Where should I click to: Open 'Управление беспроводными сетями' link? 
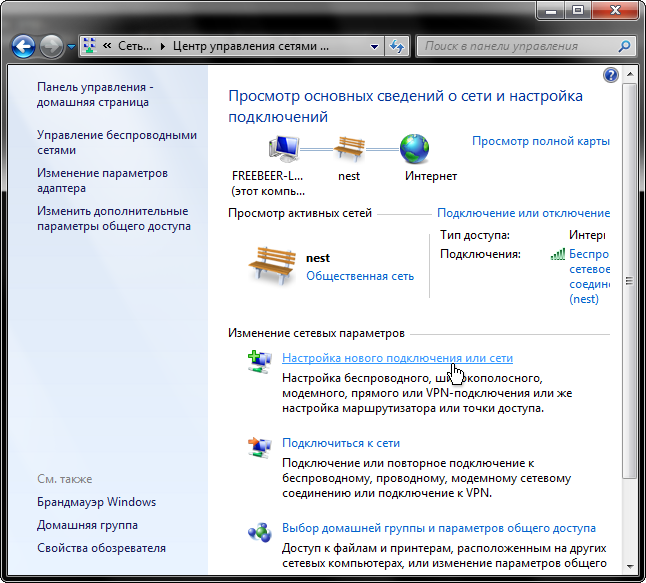click(x=117, y=143)
